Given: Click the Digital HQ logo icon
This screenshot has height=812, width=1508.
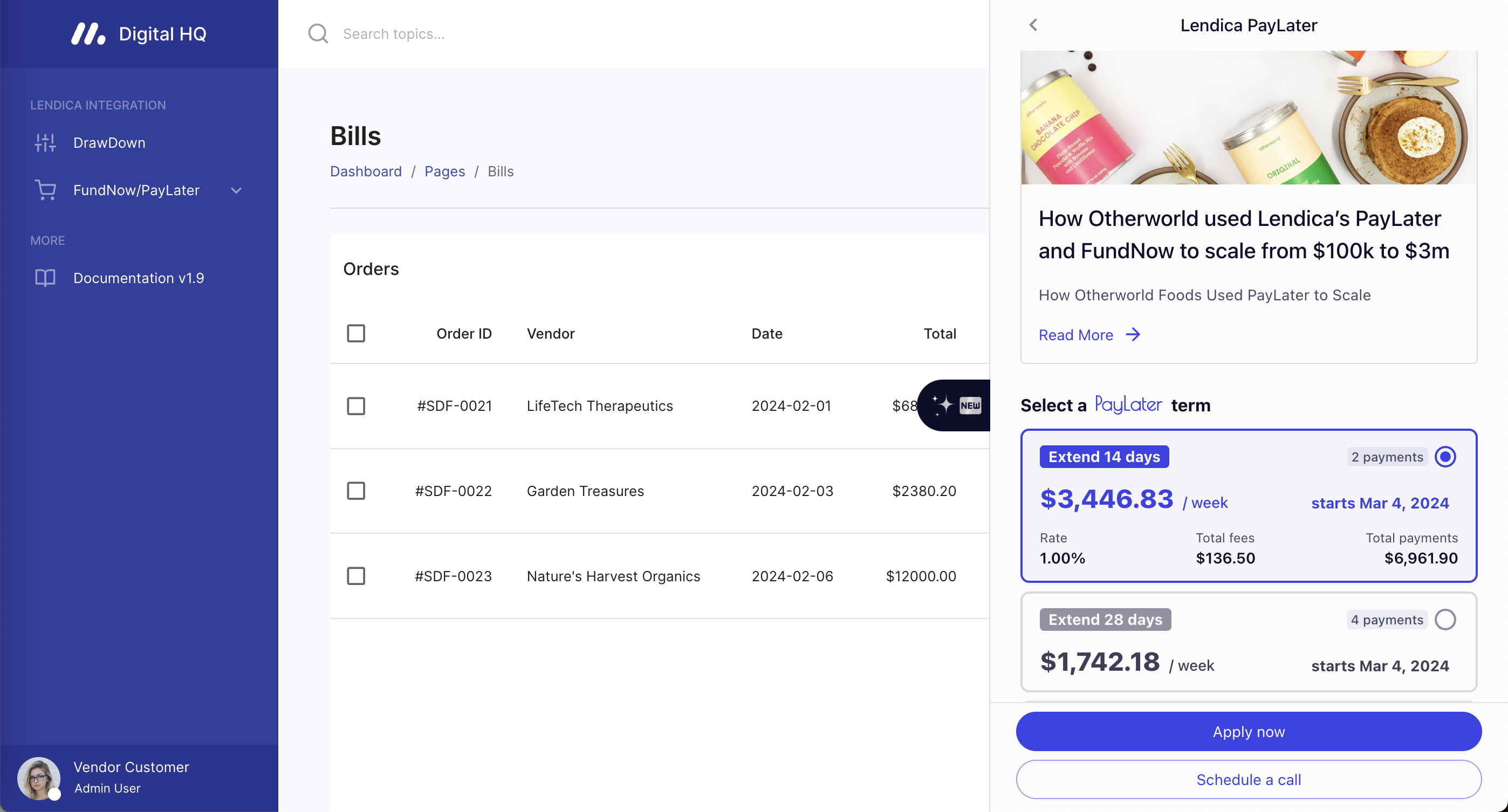Looking at the screenshot, I should (88, 34).
